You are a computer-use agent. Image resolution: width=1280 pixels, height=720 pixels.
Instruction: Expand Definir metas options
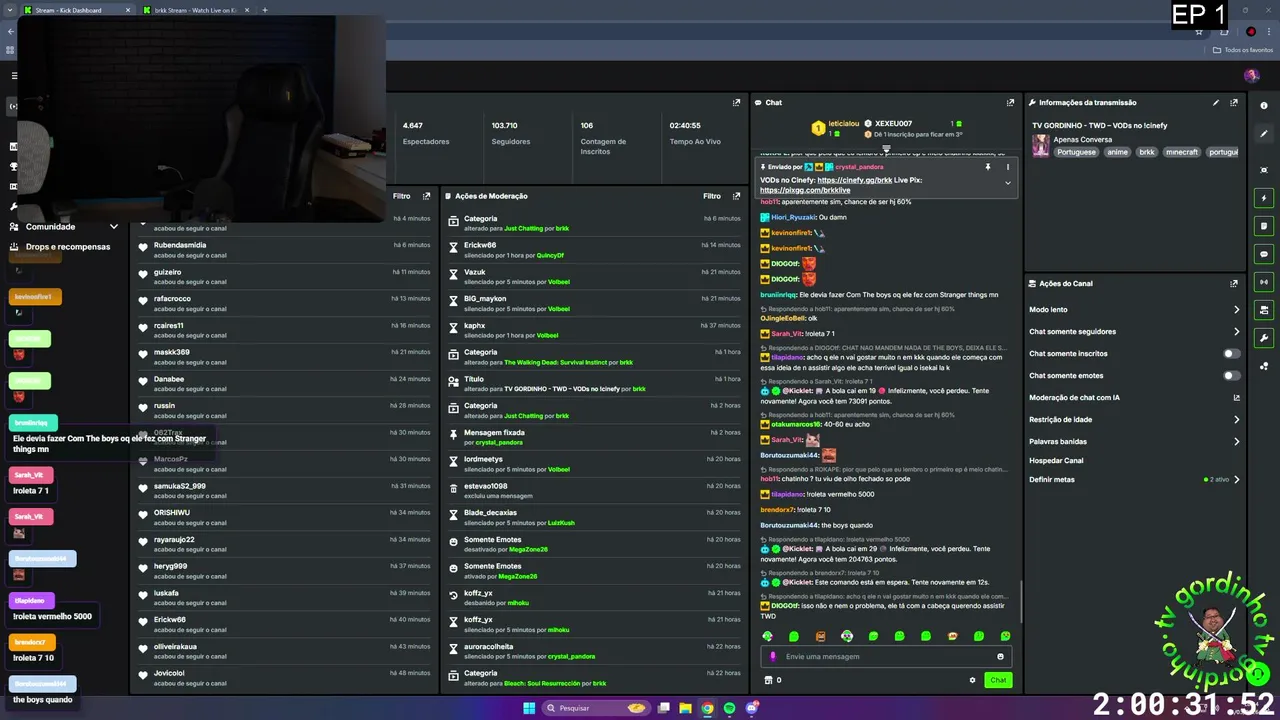1236,480
